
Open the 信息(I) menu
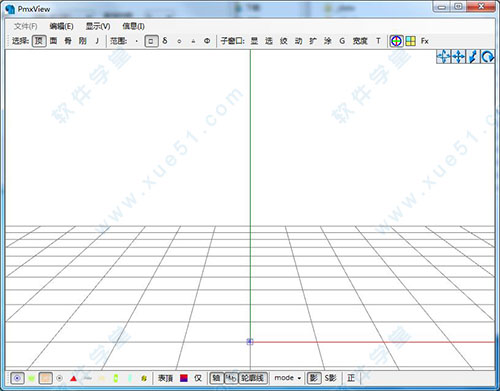tap(133, 26)
